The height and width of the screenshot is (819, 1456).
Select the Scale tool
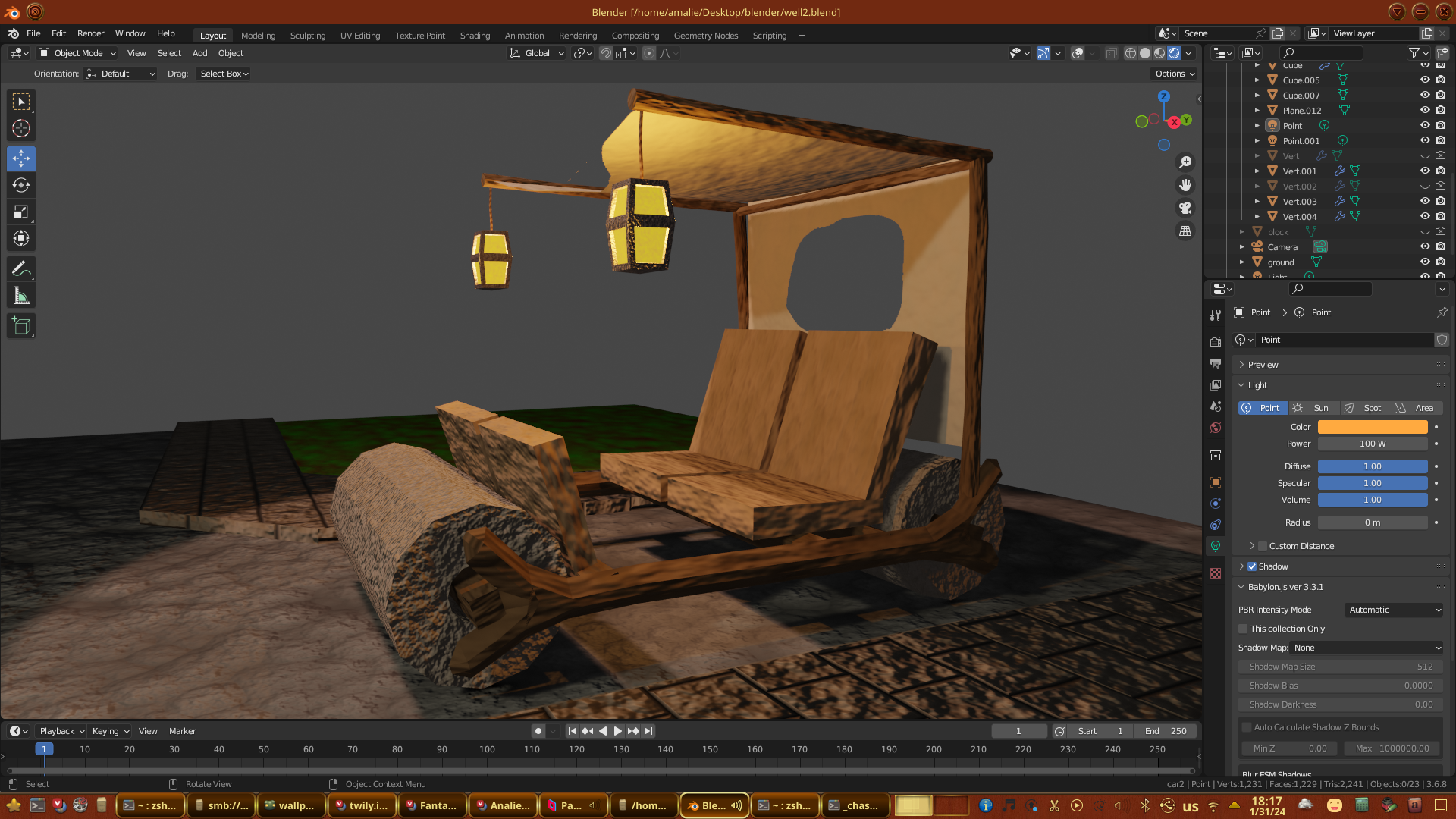(x=21, y=212)
